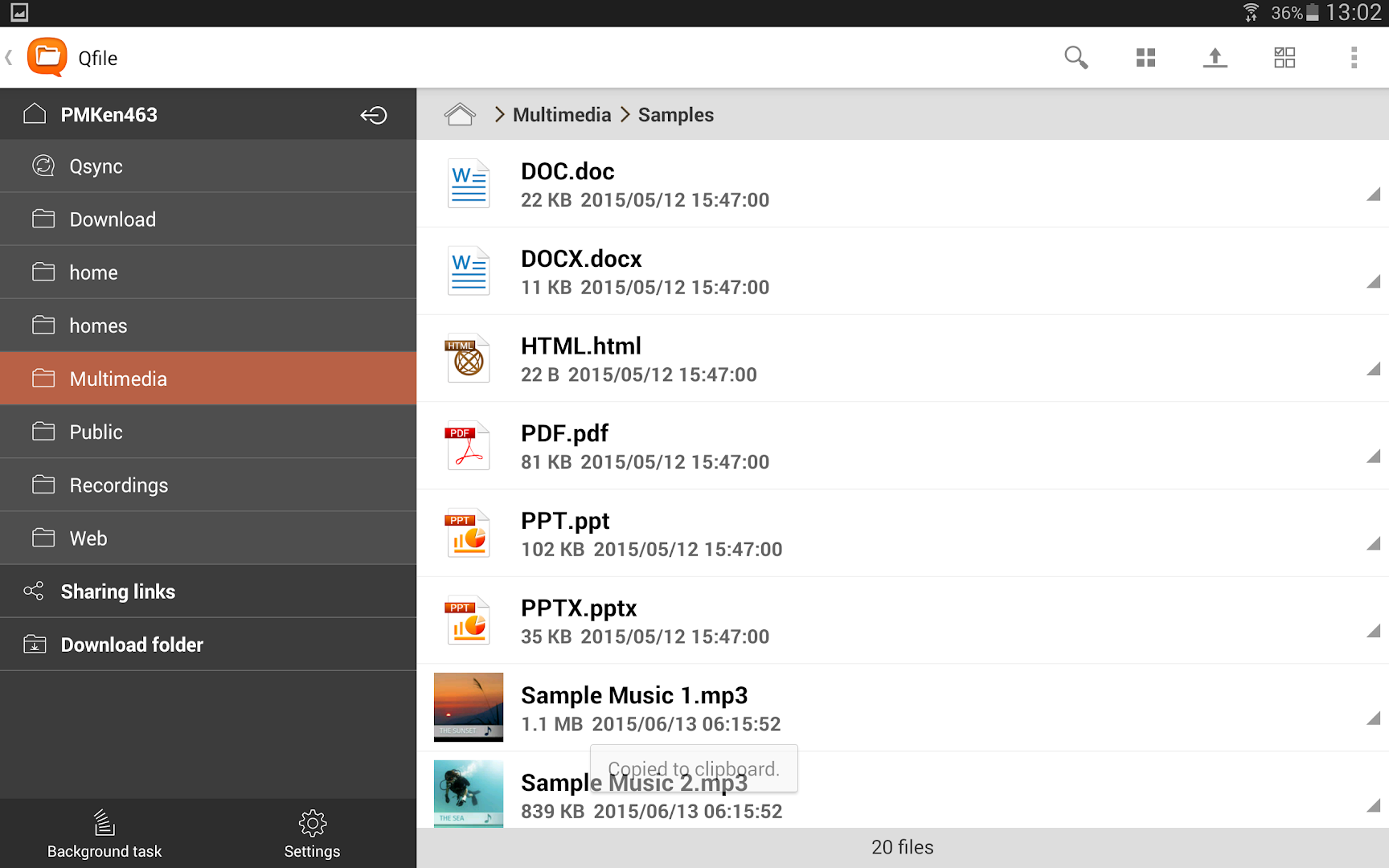The image size is (1389, 868).
Task: Tap the 13:02 clock in status bar
Action: coord(1354,13)
